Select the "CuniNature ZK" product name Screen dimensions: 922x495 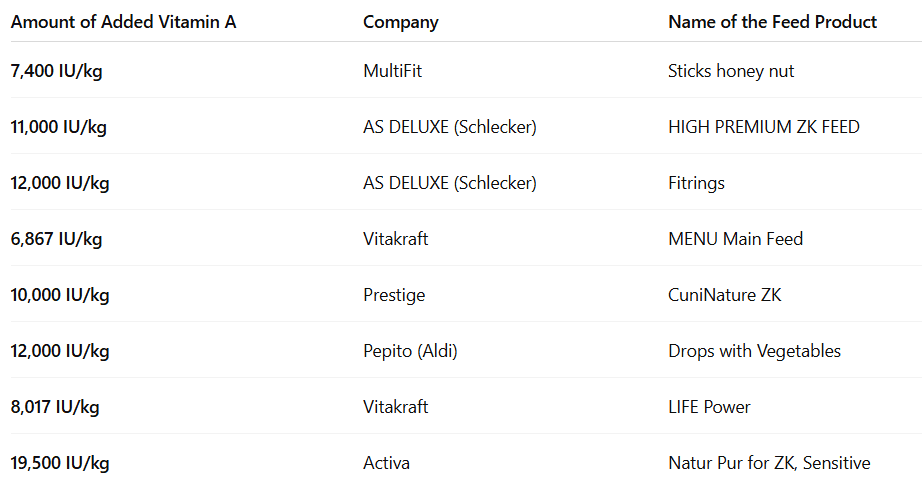tap(724, 295)
